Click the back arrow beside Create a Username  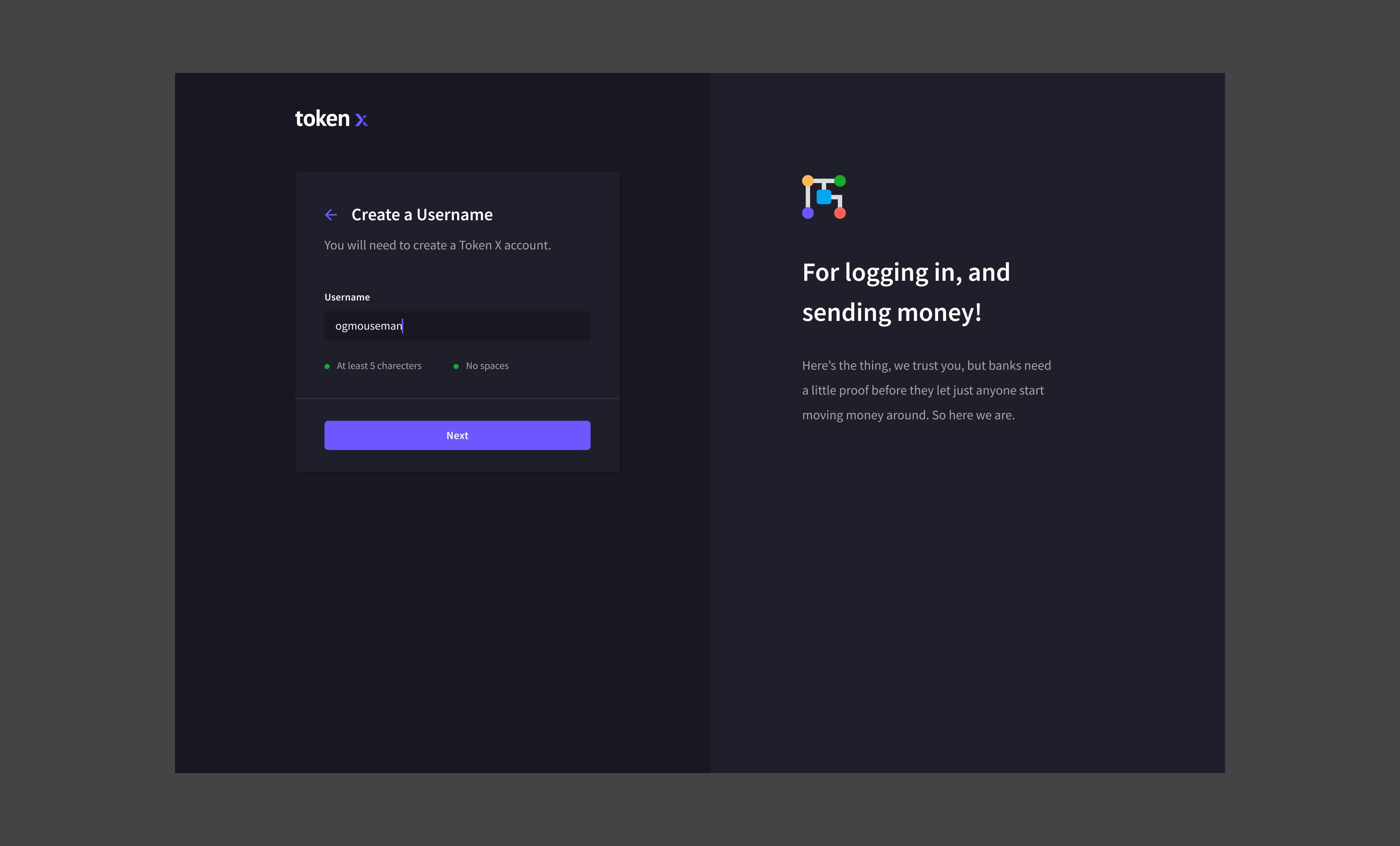click(x=331, y=215)
